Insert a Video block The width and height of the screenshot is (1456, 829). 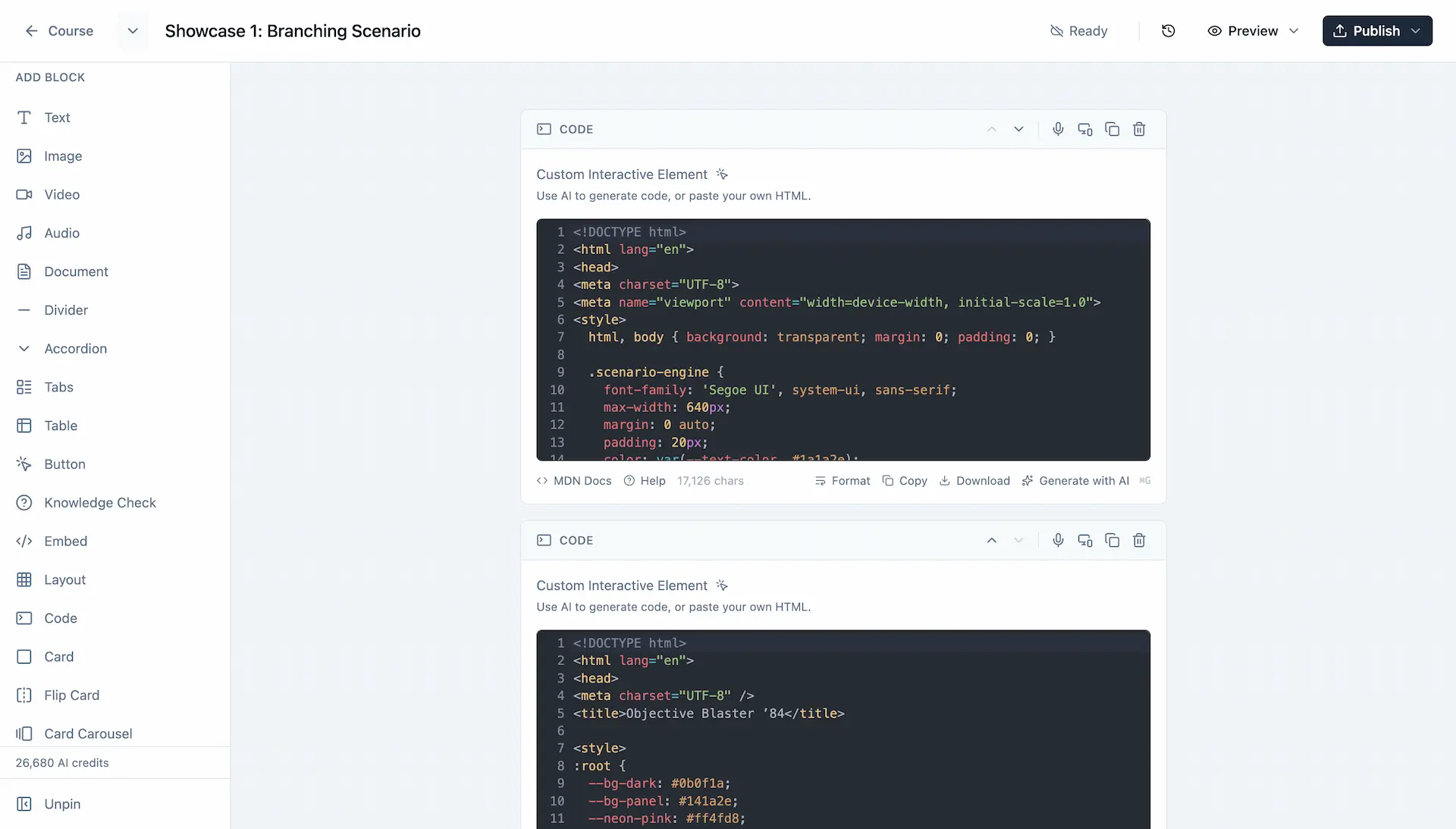pyautogui.click(x=63, y=194)
